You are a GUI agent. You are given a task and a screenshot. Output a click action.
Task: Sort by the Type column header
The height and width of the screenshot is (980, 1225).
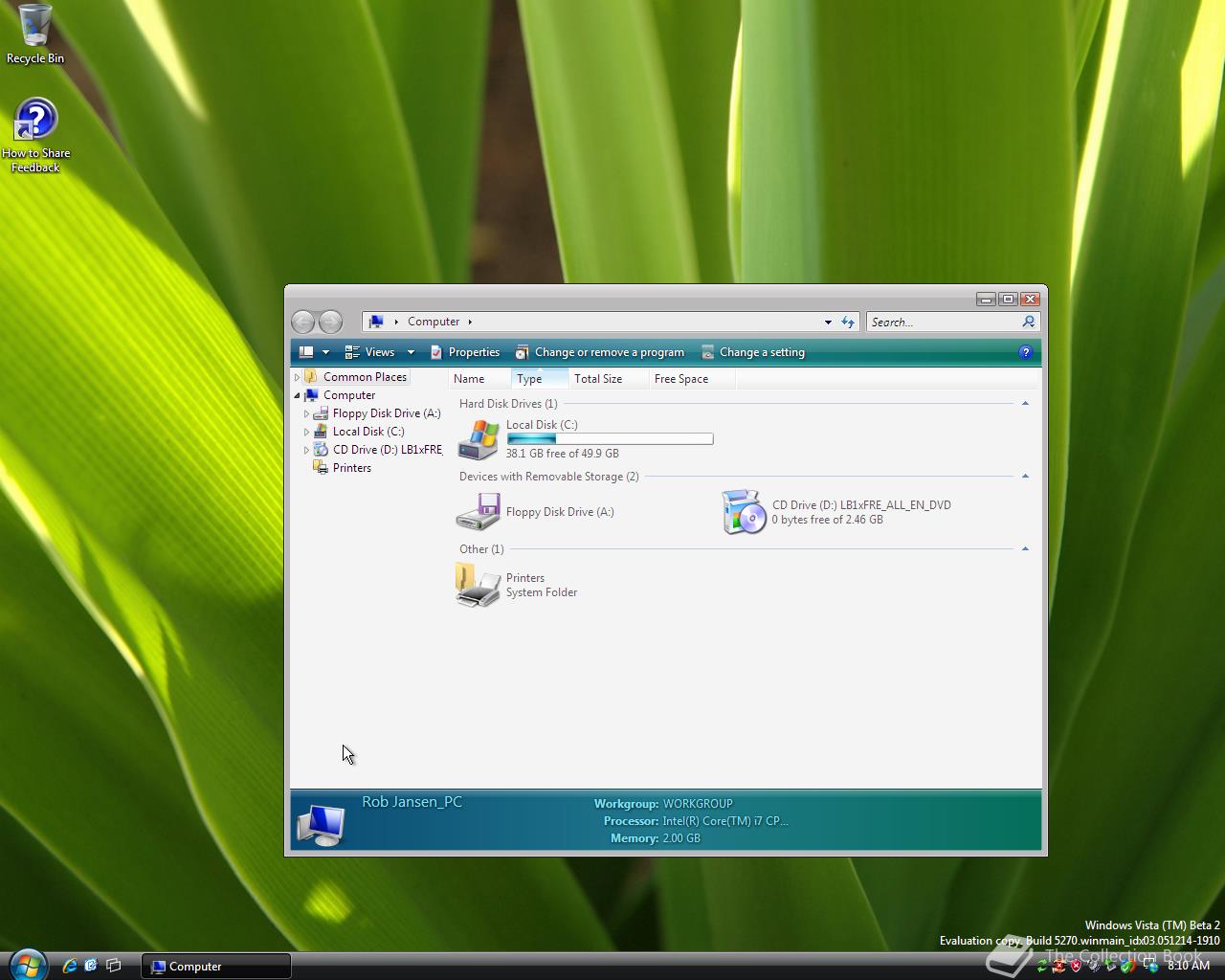(540, 379)
